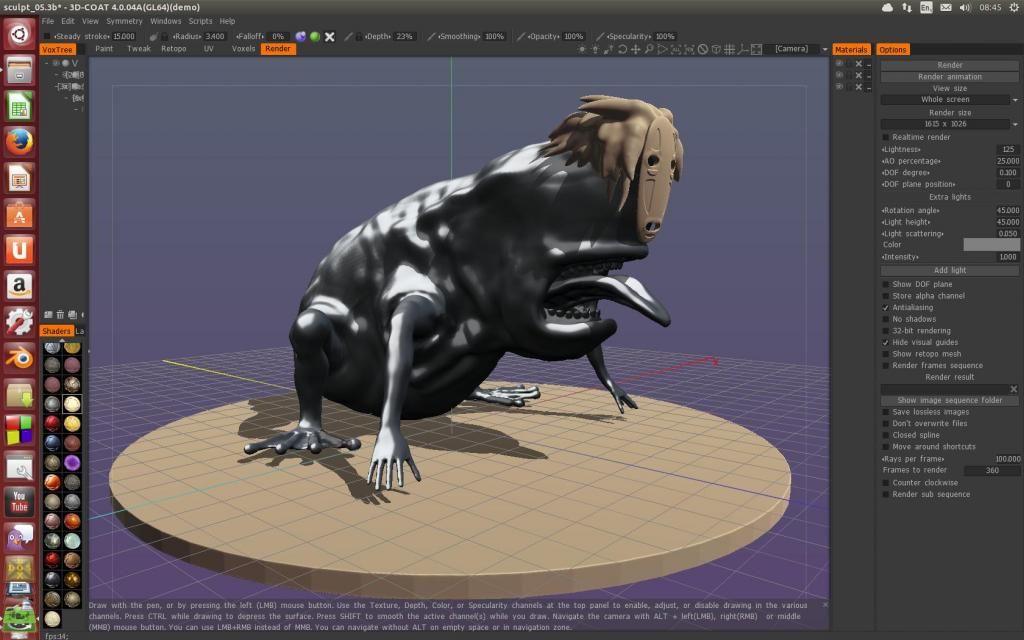Open the Symmetry menu
The image size is (1024, 640).
[x=124, y=21]
